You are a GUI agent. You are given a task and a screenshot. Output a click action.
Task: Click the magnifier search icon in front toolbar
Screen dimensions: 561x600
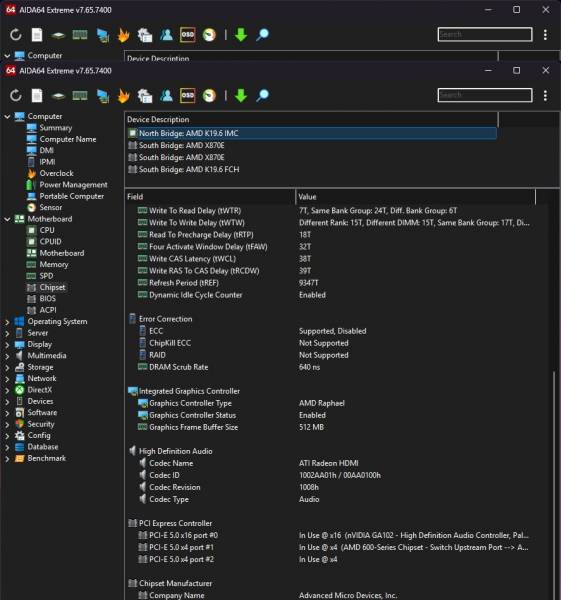point(263,96)
